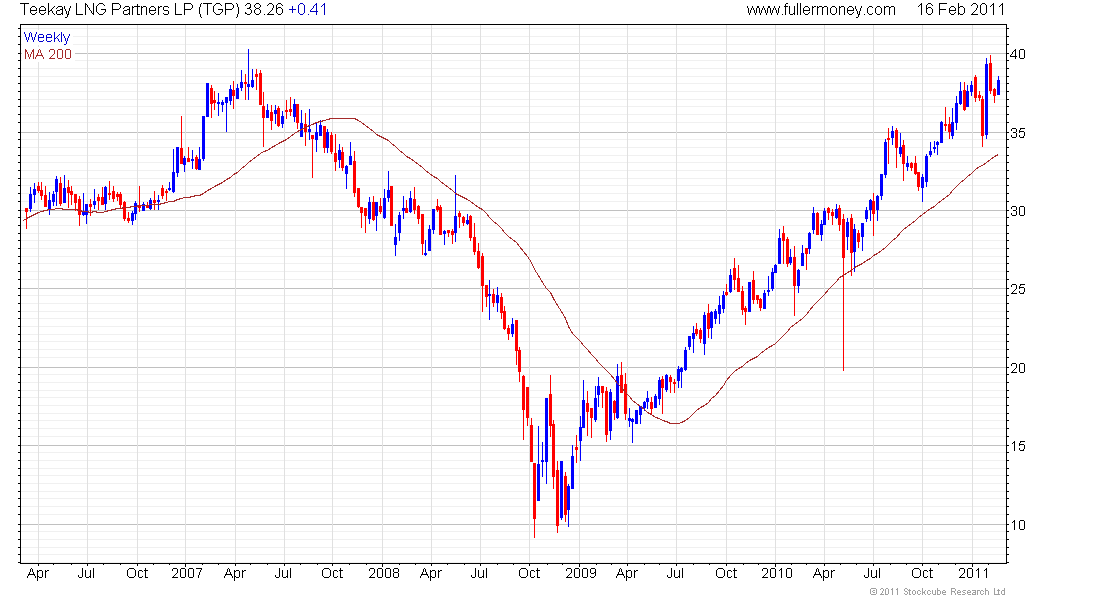Image resolution: width=1100 pixels, height=600 pixels.
Task: Click the peak candlestick near April 2007
Action: click(248, 74)
